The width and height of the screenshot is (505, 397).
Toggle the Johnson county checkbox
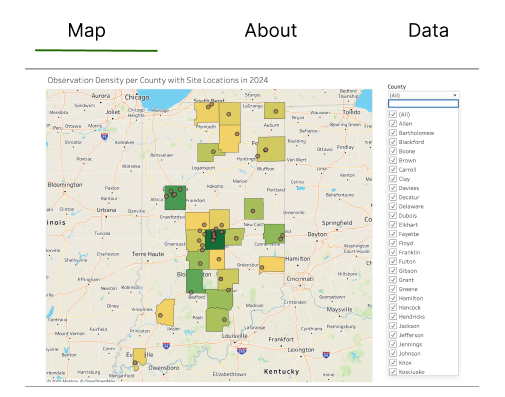[x=393, y=354]
